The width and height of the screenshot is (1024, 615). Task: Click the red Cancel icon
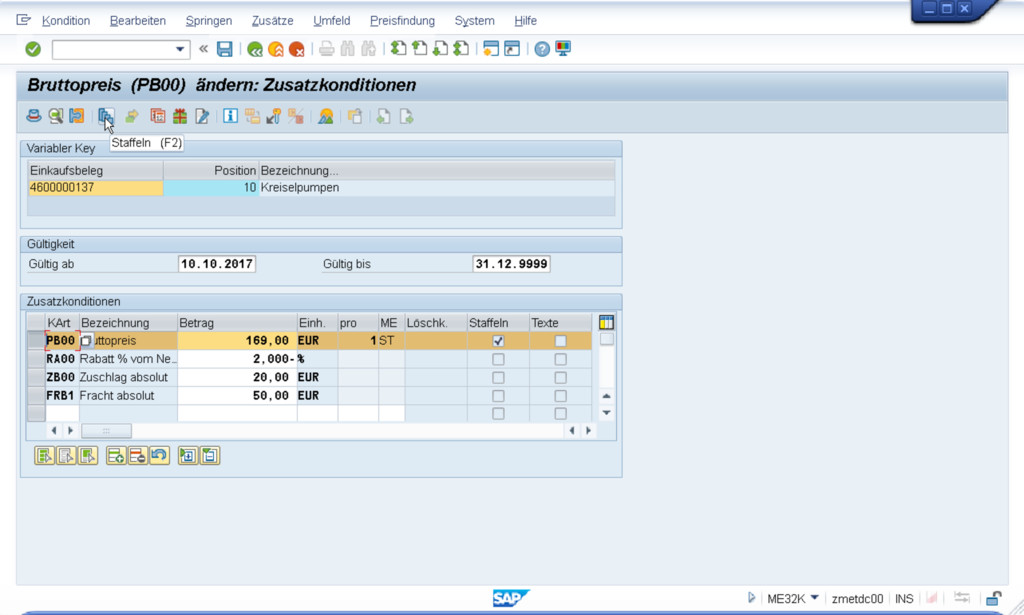296,49
